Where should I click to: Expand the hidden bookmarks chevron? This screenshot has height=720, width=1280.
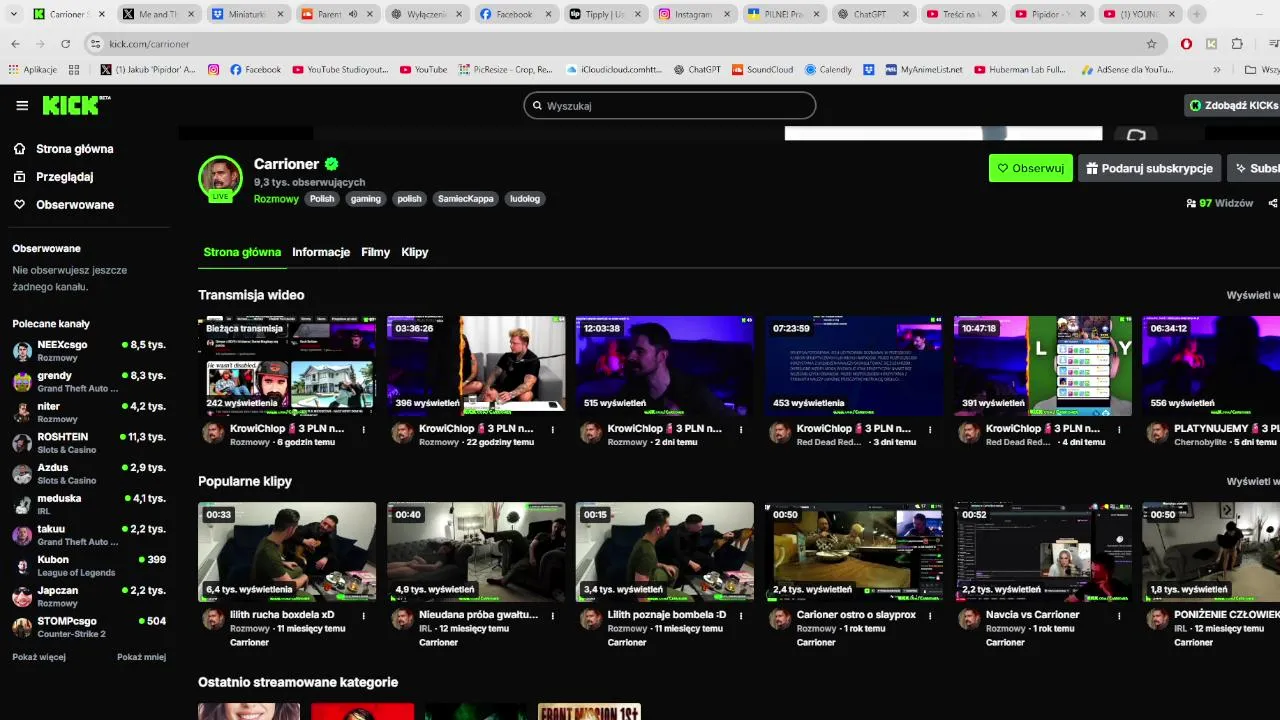click(1217, 70)
